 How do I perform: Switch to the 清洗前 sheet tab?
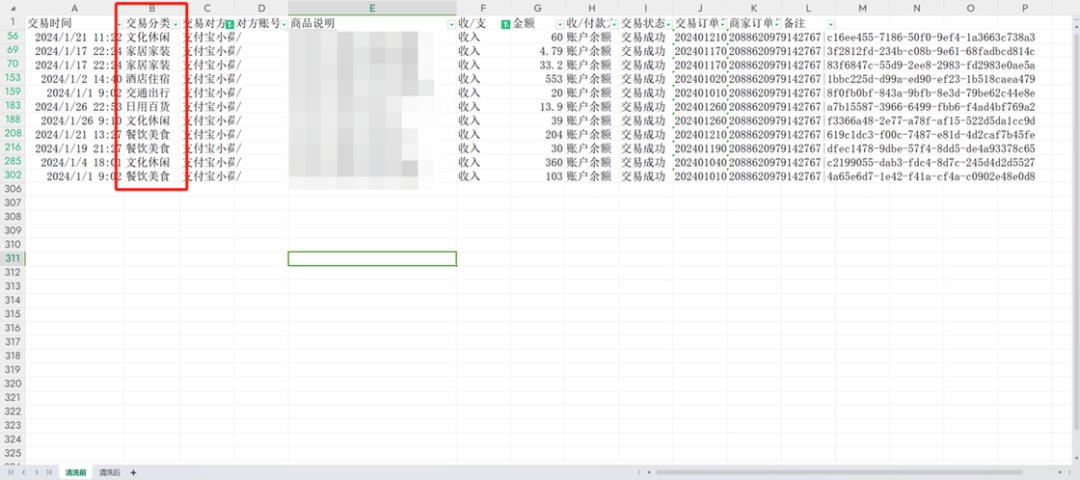74,472
